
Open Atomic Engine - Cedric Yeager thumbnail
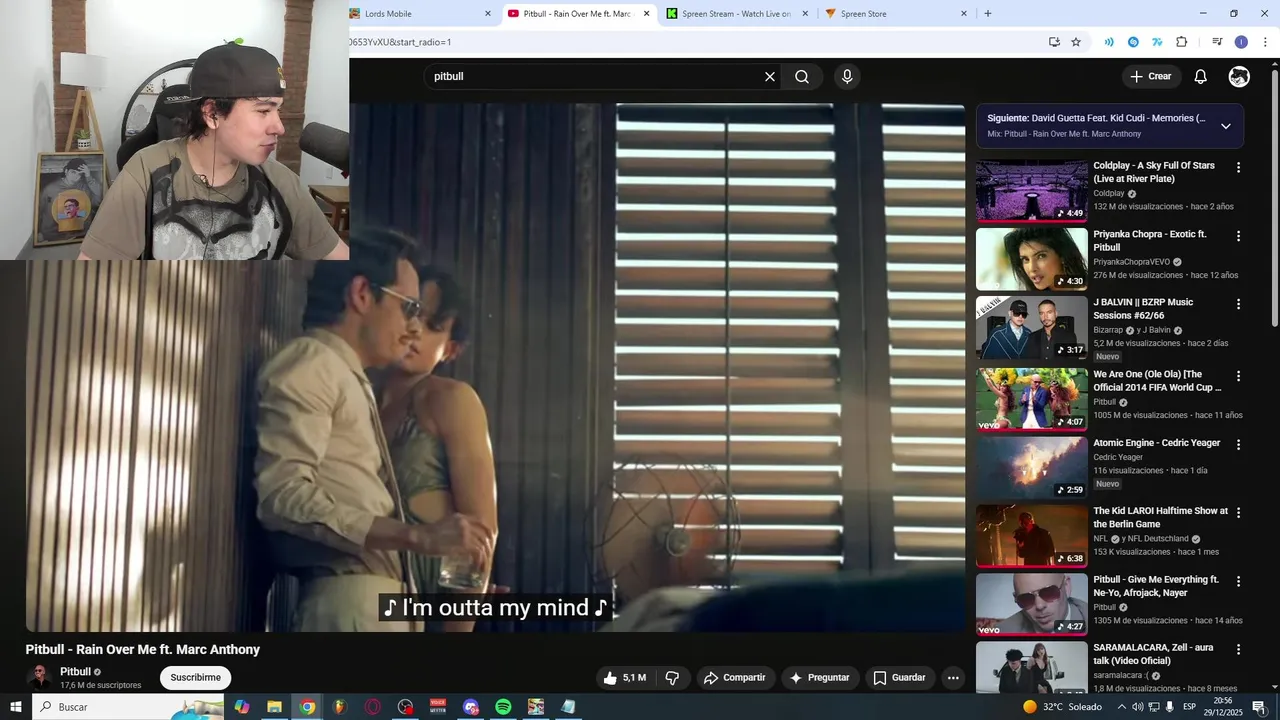coord(1032,467)
